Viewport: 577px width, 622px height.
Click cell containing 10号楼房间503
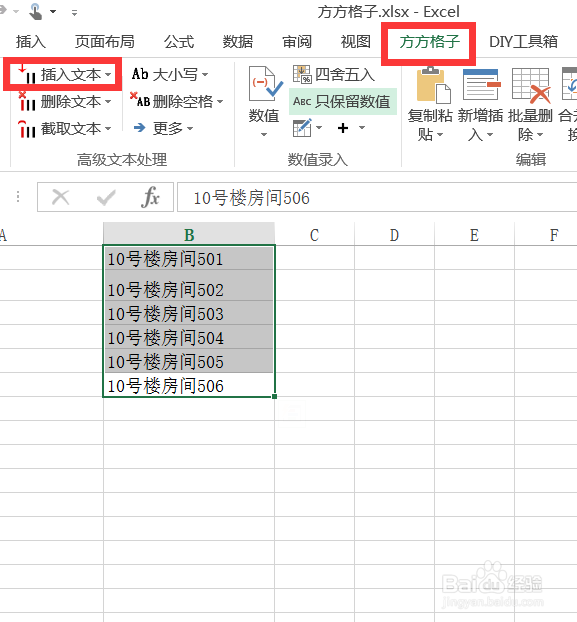pyautogui.click(x=189, y=313)
